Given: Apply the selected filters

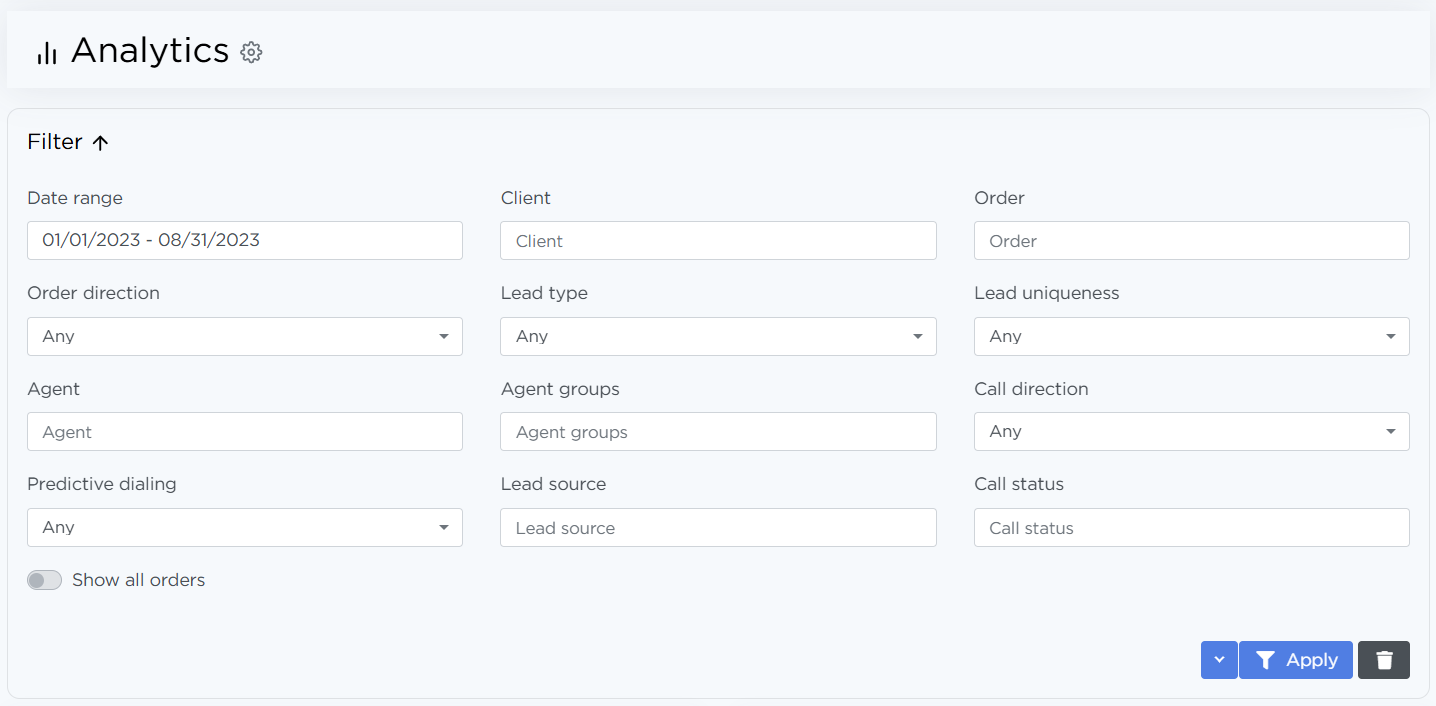Looking at the screenshot, I should pyautogui.click(x=1295, y=660).
